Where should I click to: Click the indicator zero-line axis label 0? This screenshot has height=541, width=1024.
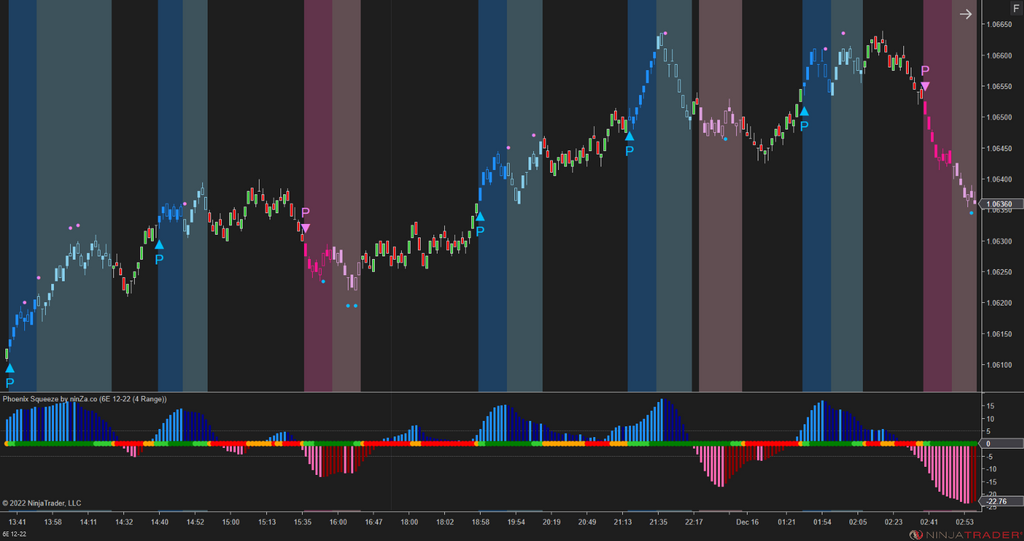[x=988, y=444]
